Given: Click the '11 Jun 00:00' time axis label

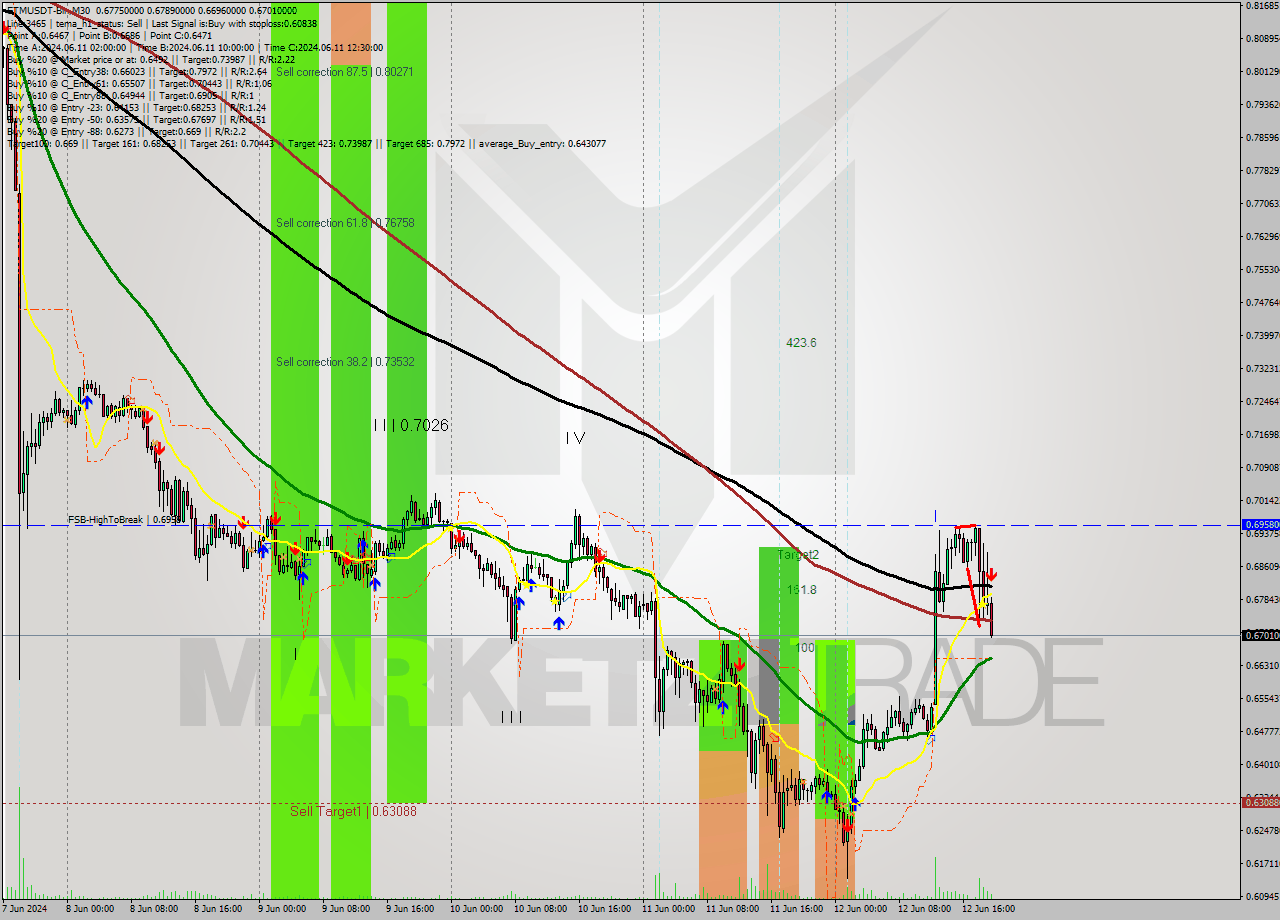Looking at the screenshot, I should pos(668,909).
